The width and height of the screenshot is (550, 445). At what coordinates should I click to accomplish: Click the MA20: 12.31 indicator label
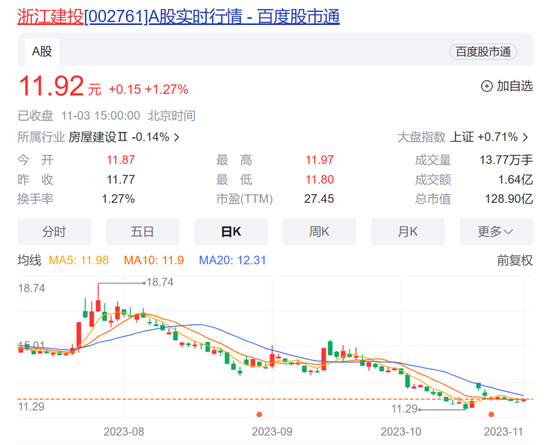[232, 260]
